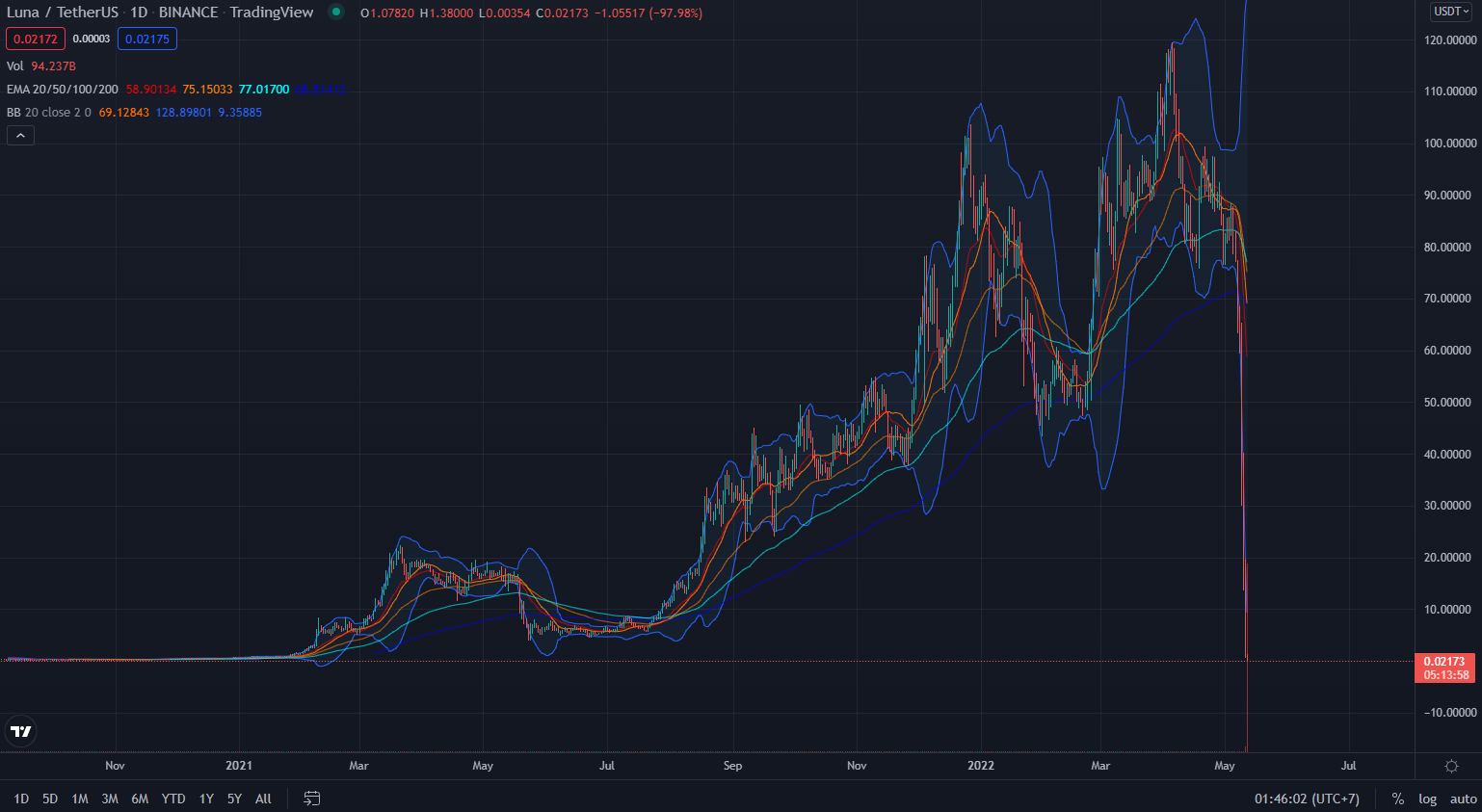Select the 1D time range
The image size is (1482, 812).
[x=21, y=799]
